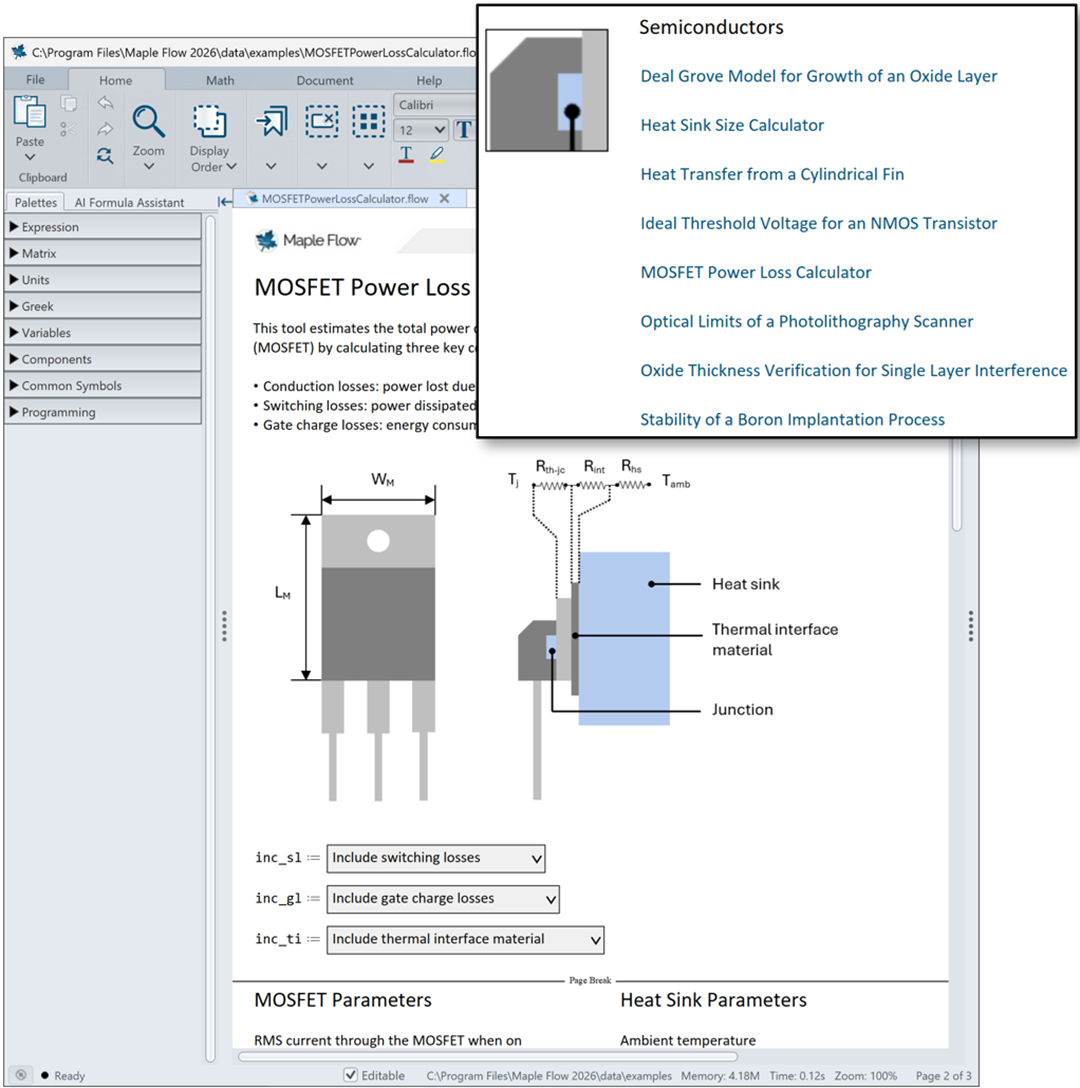Open the Display Order dropdown arrow
Image resolution: width=1080 pixels, height=1088 pixels.
232,167
